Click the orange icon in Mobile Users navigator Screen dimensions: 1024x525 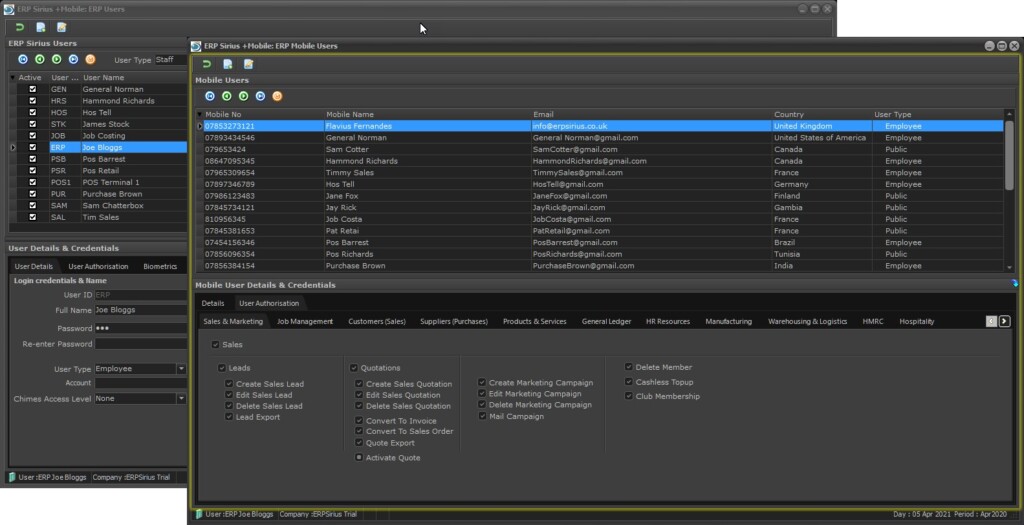tap(278, 96)
